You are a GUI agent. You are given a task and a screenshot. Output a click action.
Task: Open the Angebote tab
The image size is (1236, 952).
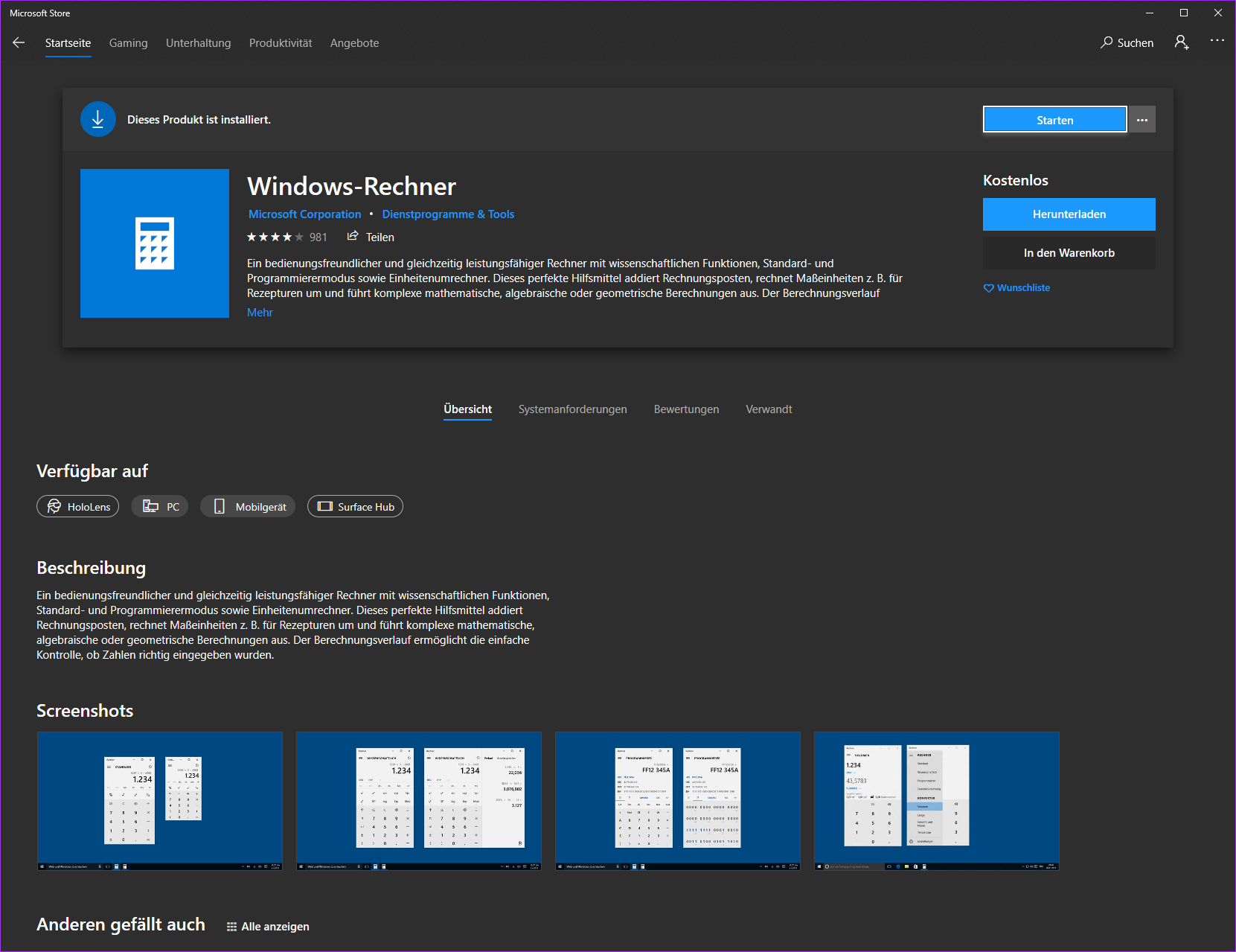click(x=354, y=43)
